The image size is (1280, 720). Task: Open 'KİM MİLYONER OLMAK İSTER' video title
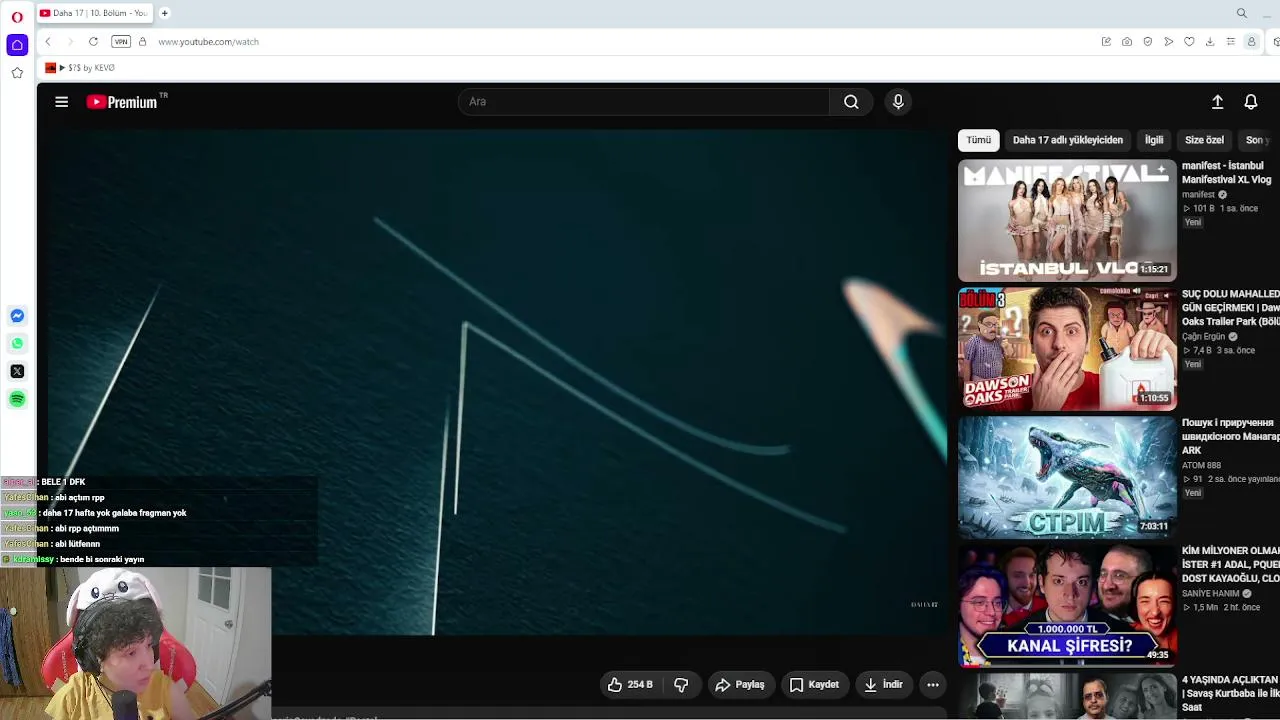click(x=1231, y=565)
